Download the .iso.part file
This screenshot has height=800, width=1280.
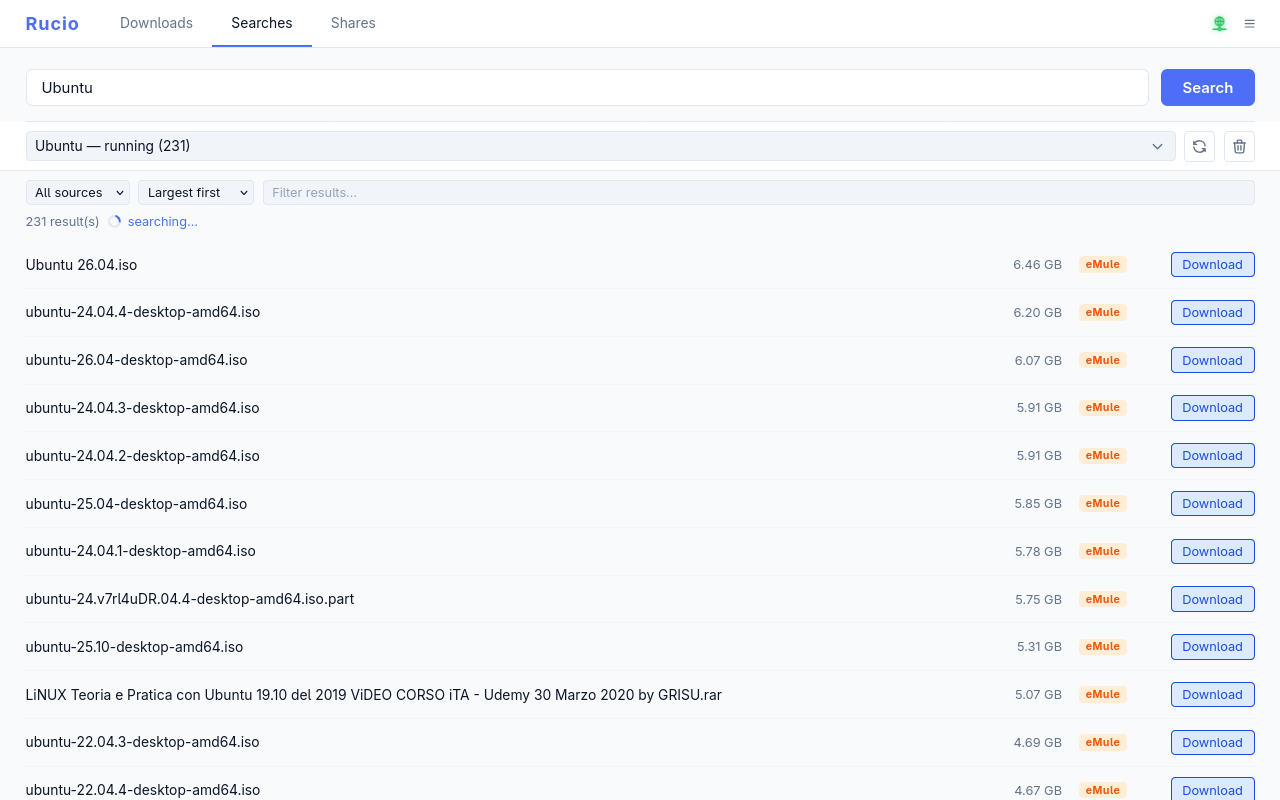point(1212,599)
